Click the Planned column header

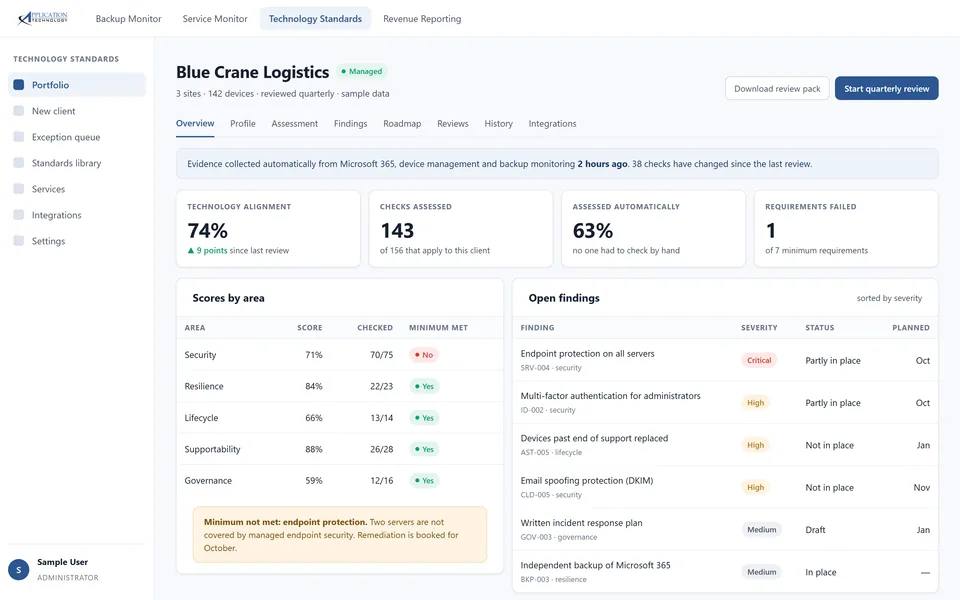pos(910,328)
